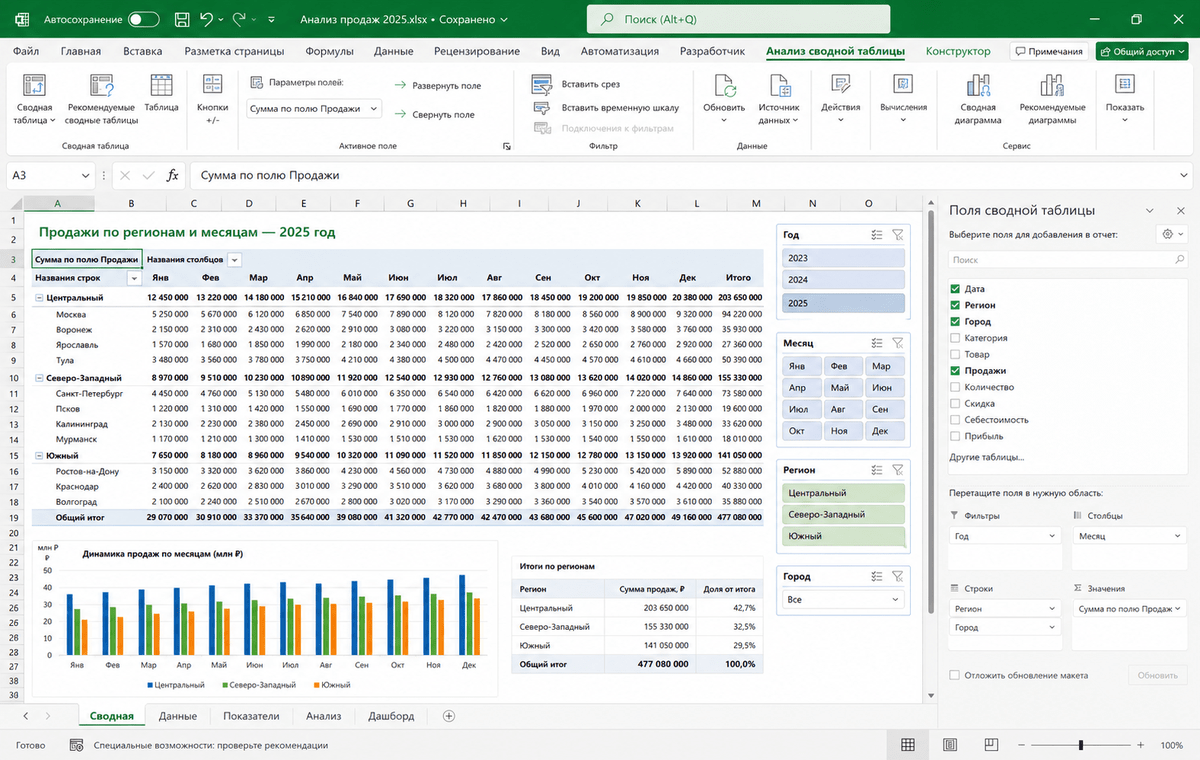The width and height of the screenshot is (1200, 760).
Task: Enable Отложить обновление макета
Action: pyautogui.click(x=955, y=675)
